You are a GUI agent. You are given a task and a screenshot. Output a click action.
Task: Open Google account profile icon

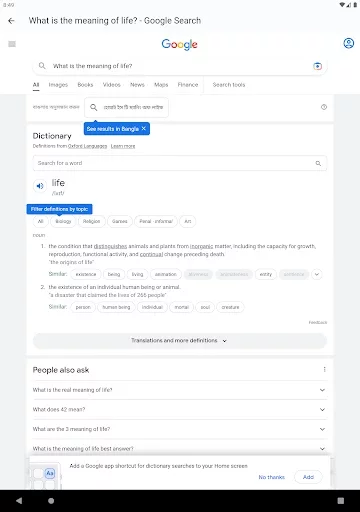click(349, 43)
